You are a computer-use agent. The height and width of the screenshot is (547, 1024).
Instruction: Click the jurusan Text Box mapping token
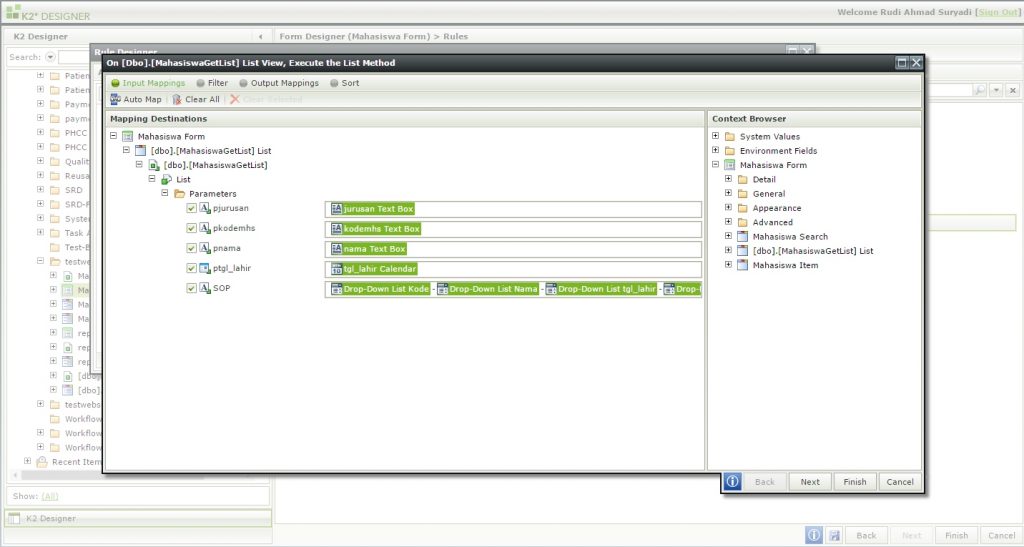(371, 209)
